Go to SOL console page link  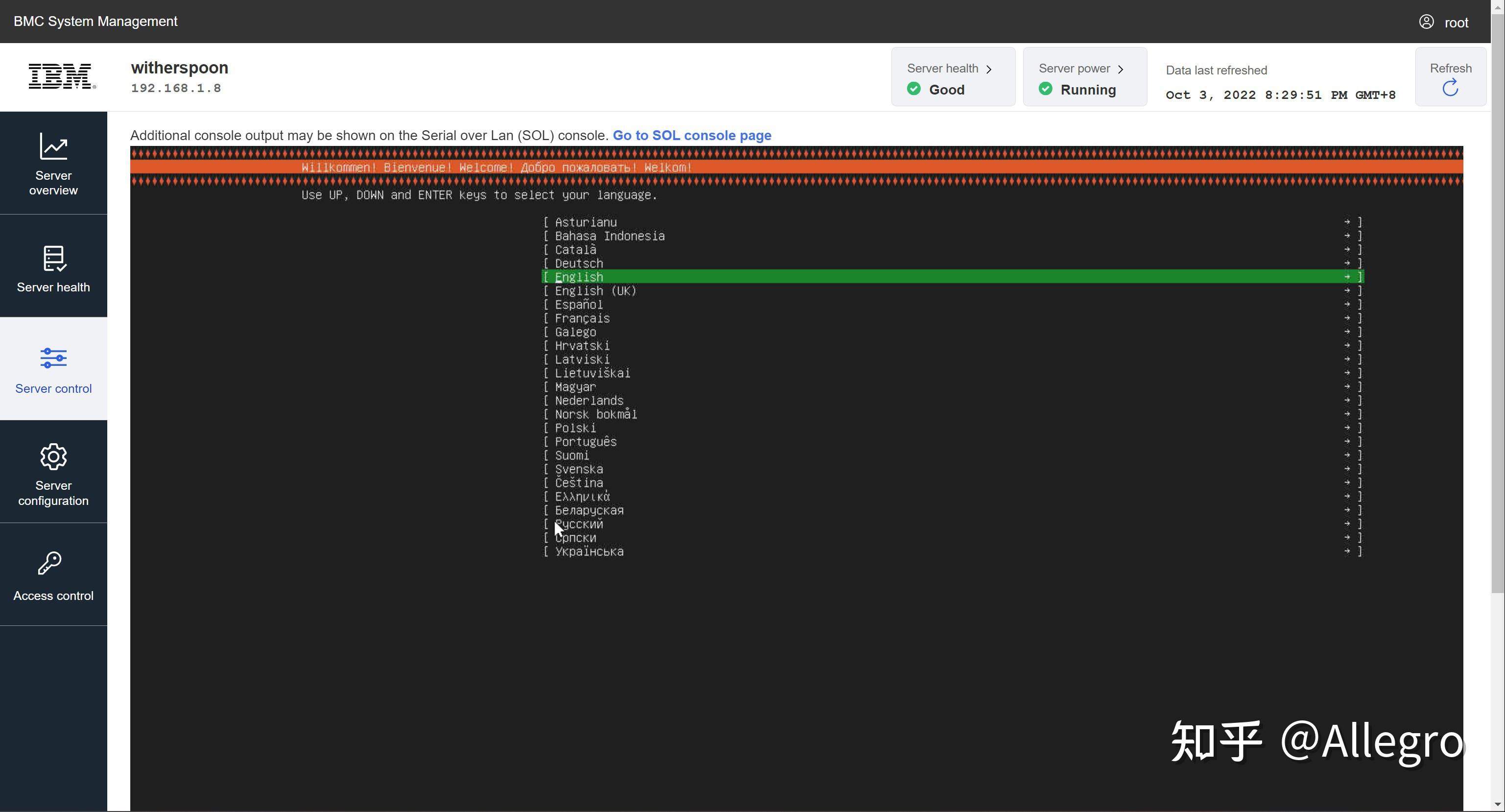tap(692, 136)
